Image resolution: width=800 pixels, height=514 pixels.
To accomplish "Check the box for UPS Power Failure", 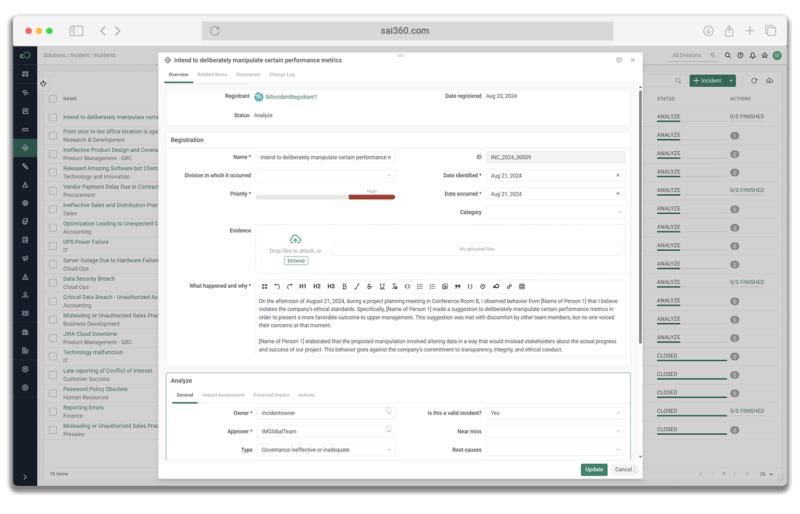I will (53, 244).
